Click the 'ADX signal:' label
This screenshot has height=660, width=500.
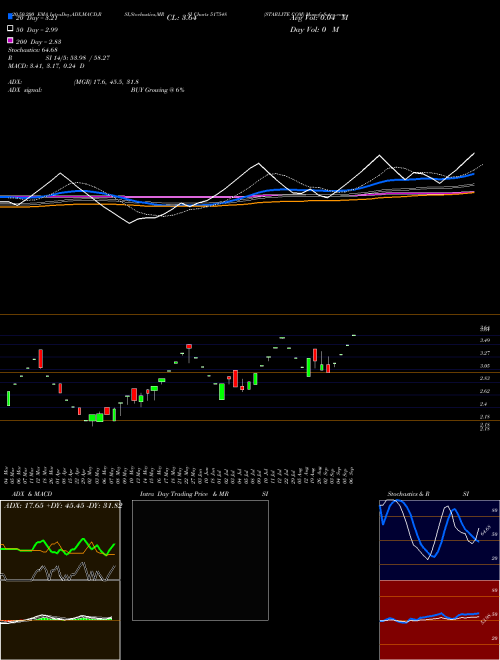(x=25, y=90)
